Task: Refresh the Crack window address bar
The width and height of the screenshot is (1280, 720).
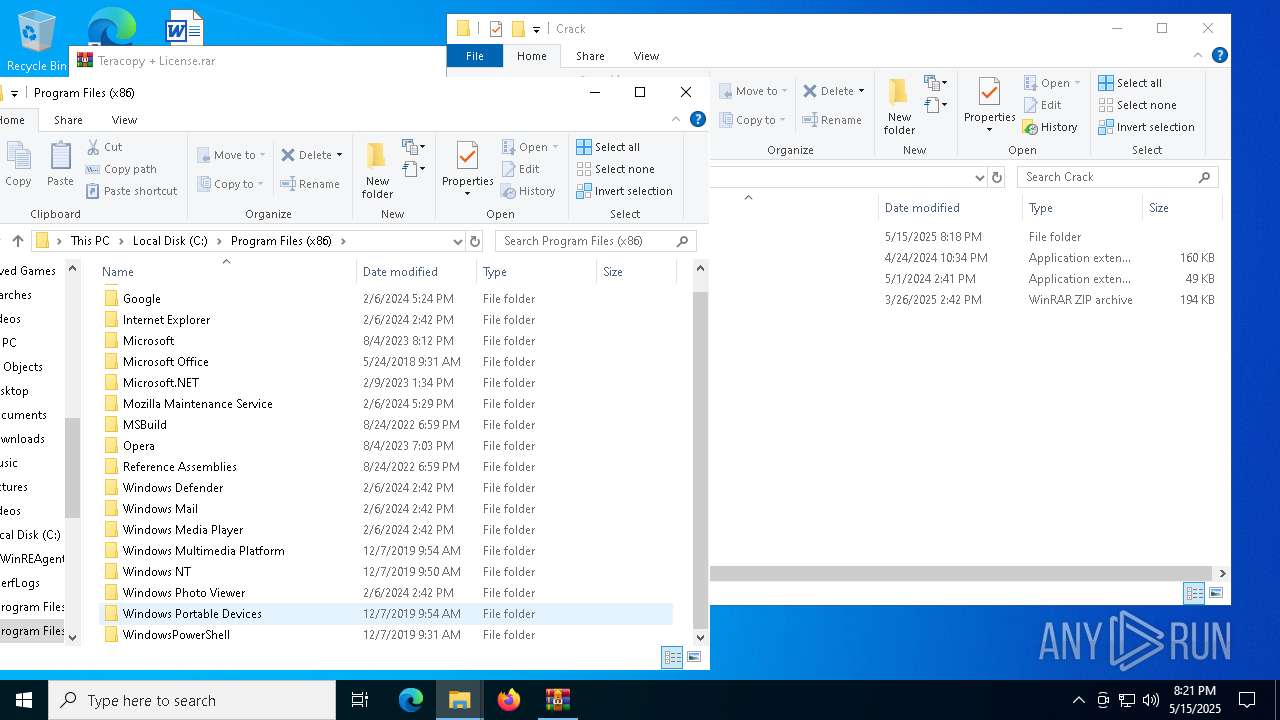Action: coord(996,177)
